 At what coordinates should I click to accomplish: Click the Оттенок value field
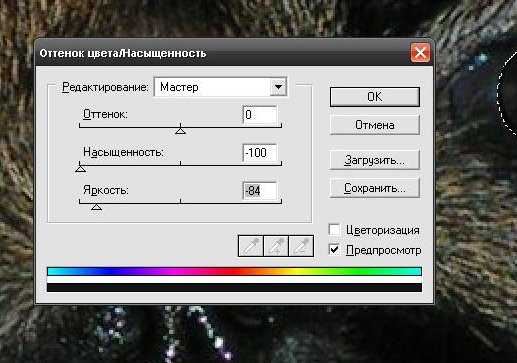click(260, 115)
